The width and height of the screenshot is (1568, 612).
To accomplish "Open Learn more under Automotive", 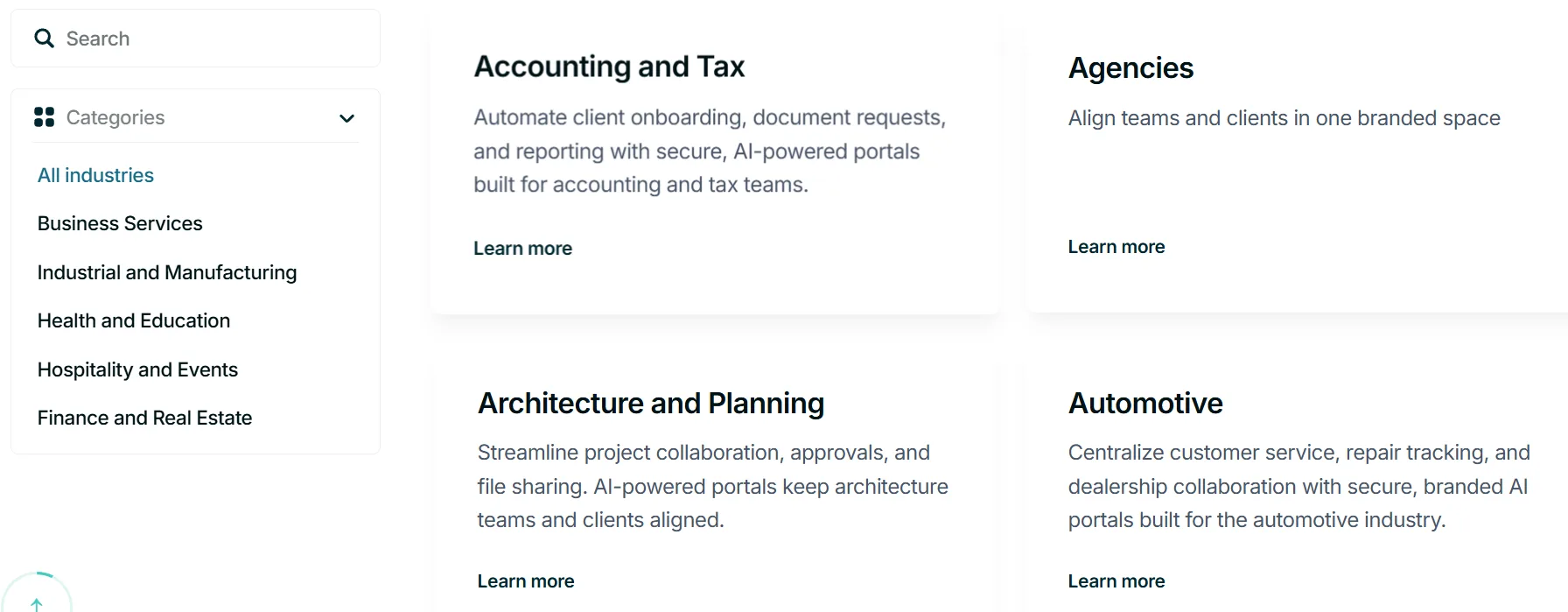I will click(x=1116, y=581).
